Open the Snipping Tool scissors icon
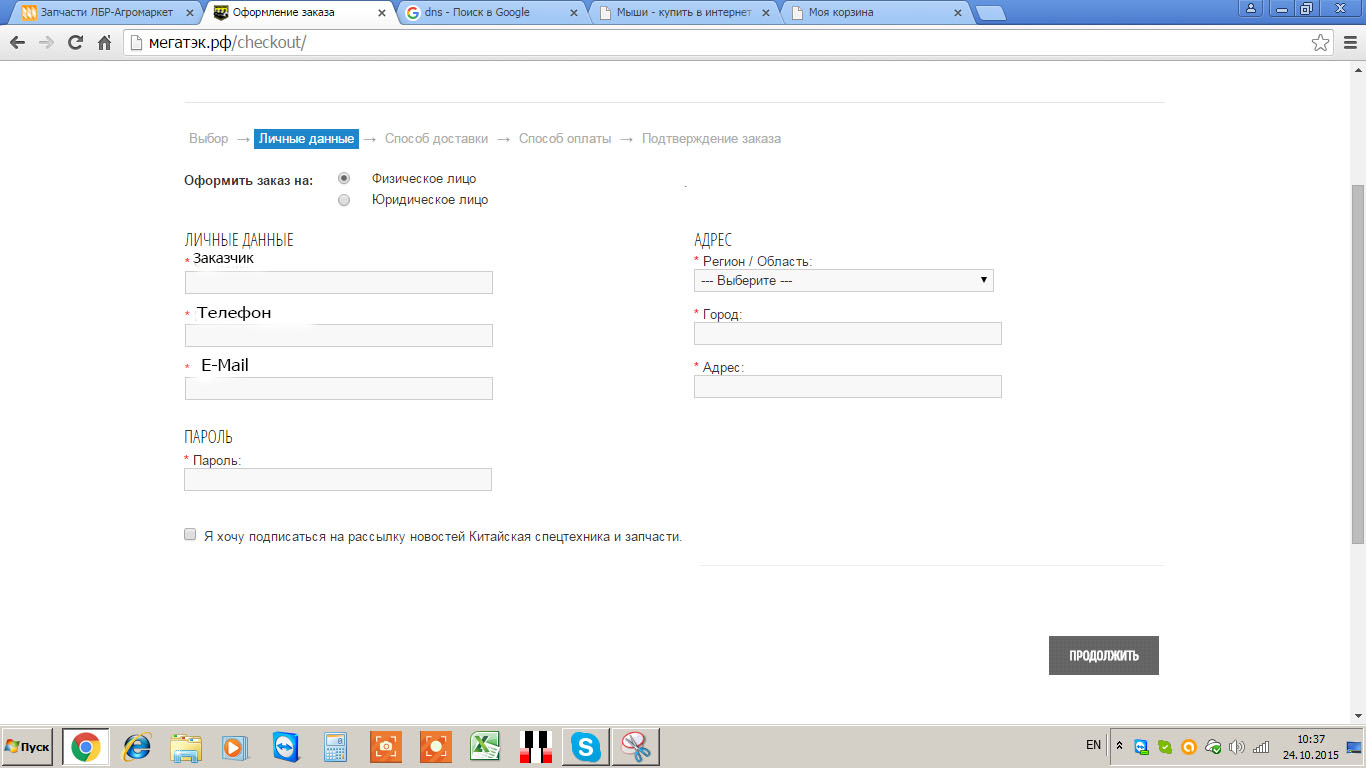1366x768 pixels. point(635,747)
